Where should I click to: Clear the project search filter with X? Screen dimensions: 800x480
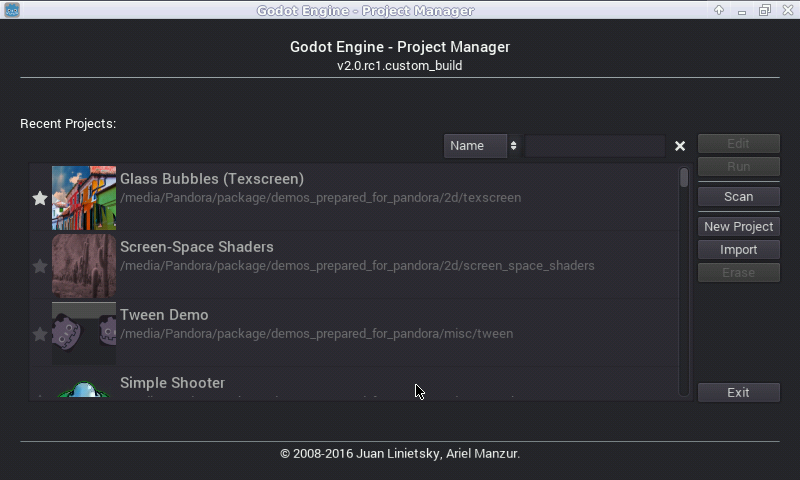pos(680,146)
